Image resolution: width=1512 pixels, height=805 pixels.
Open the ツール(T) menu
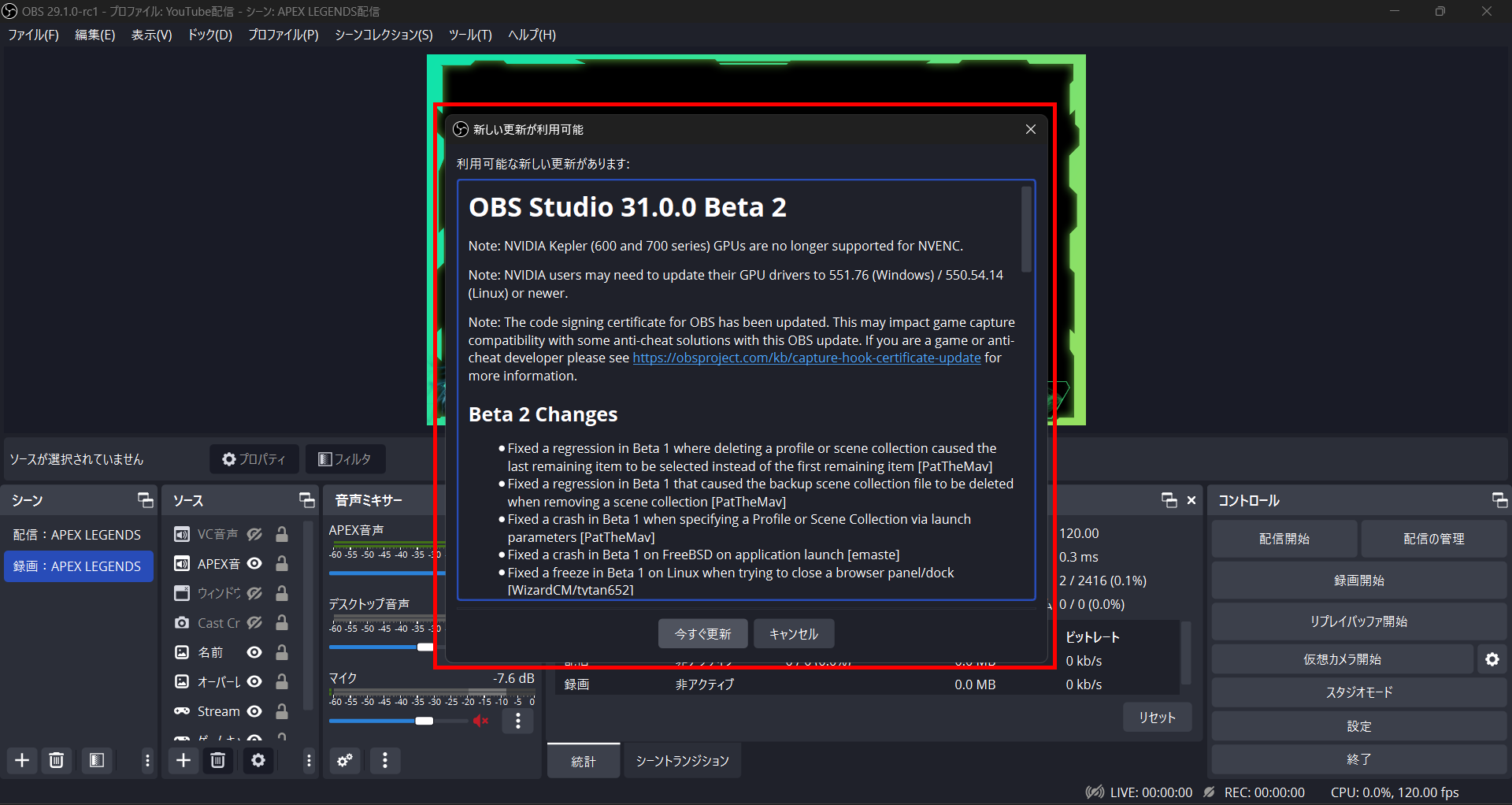coord(470,35)
